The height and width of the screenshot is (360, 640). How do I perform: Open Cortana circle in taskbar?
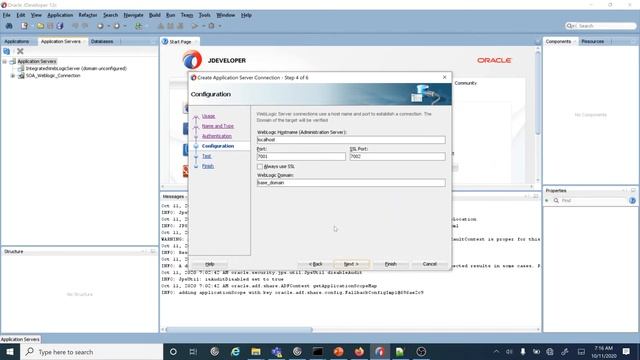(x=173, y=351)
